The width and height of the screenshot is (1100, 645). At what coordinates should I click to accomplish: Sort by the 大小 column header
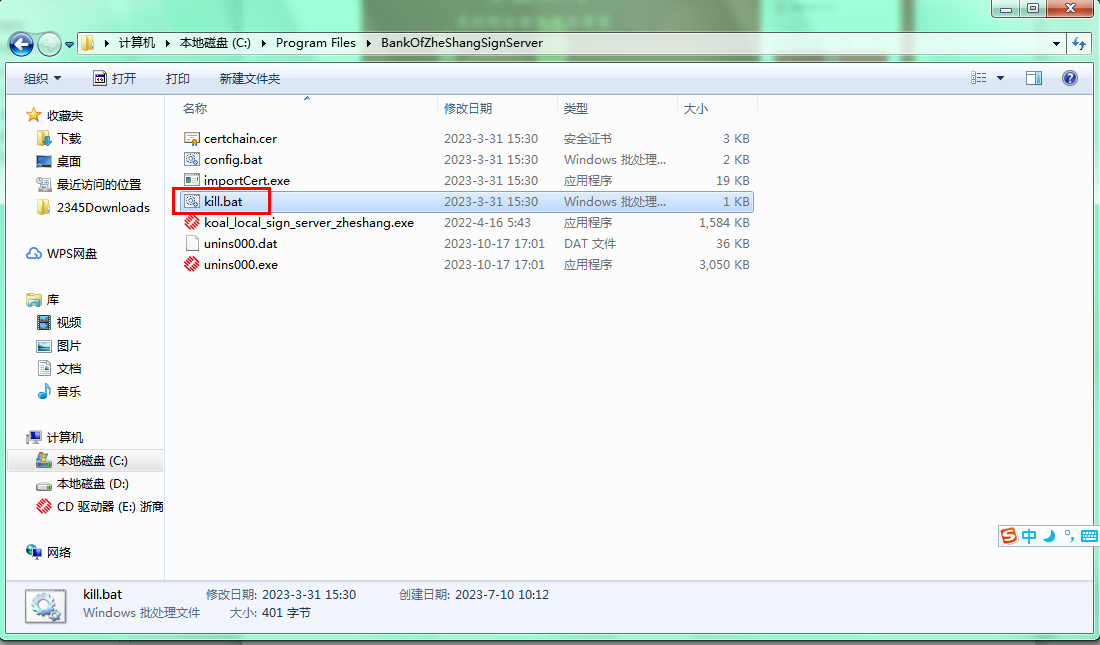[695, 109]
